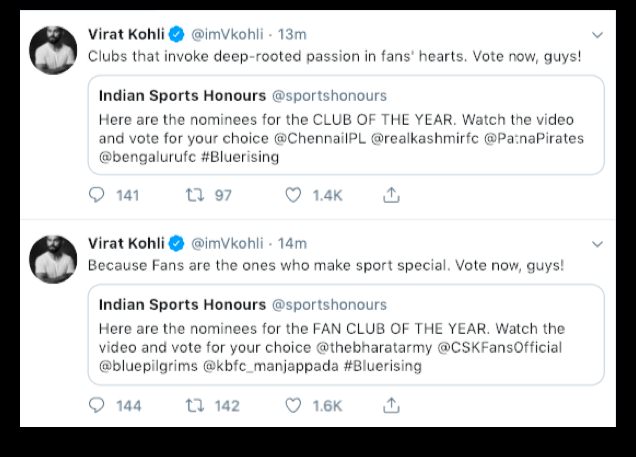Open Virat Kohli's avatar on the first tweet

tap(53, 50)
